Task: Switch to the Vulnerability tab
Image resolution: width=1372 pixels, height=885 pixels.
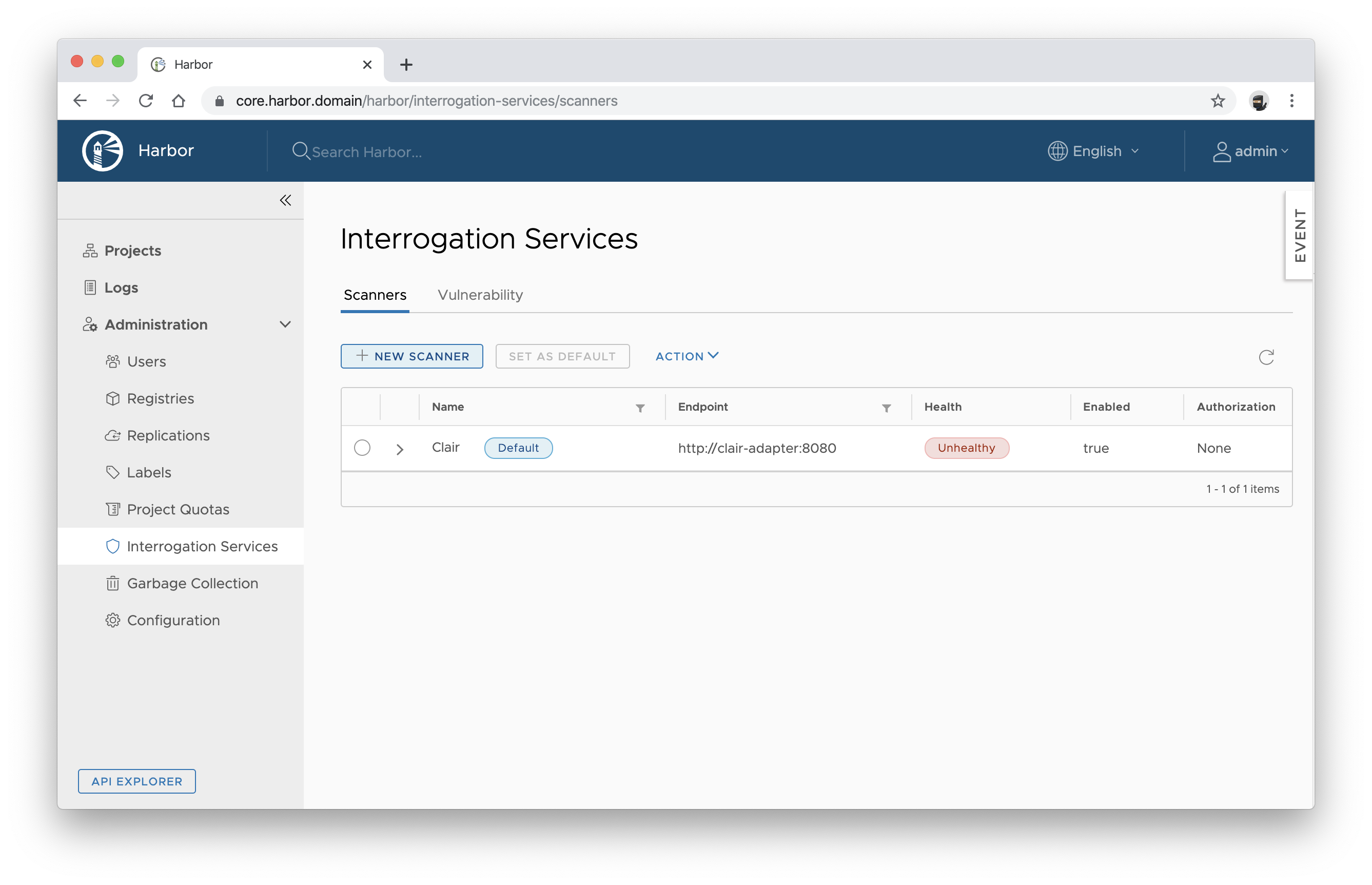Action: click(481, 294)
